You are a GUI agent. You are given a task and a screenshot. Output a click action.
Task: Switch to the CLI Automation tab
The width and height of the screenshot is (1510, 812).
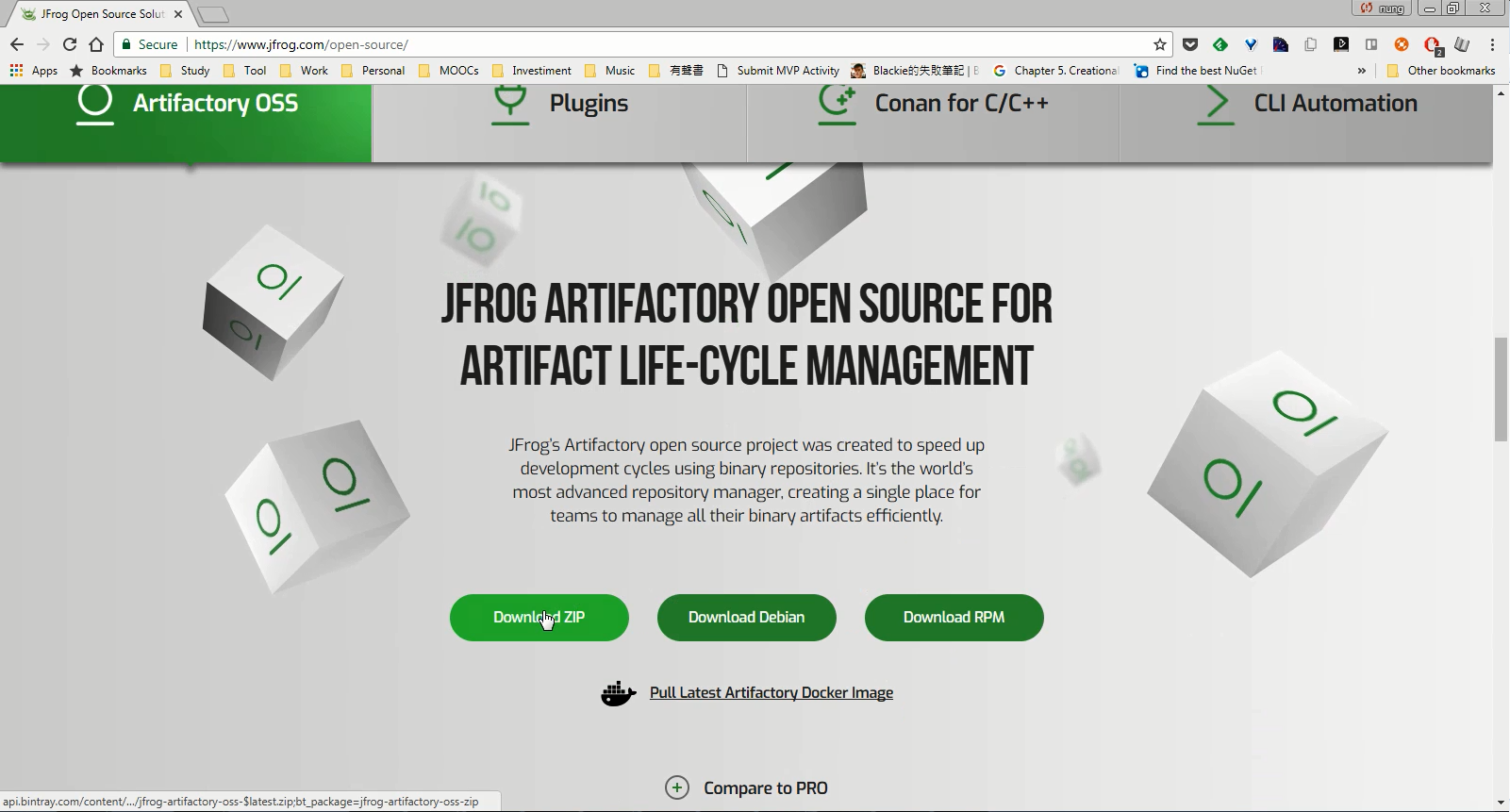coord(1306,123)
